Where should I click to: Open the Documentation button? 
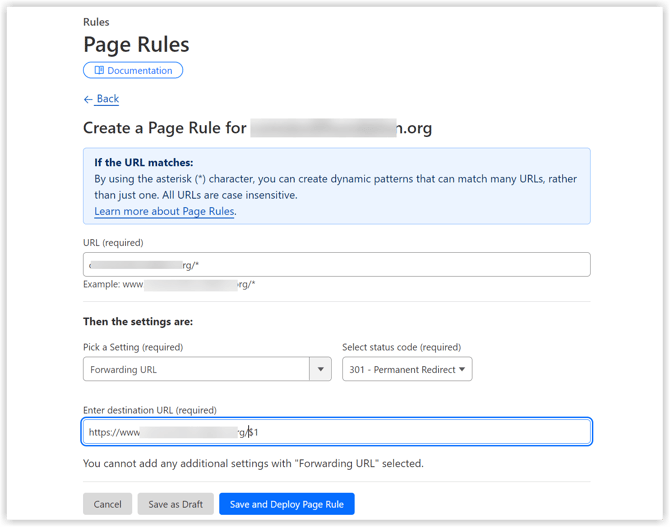[133, 71]
